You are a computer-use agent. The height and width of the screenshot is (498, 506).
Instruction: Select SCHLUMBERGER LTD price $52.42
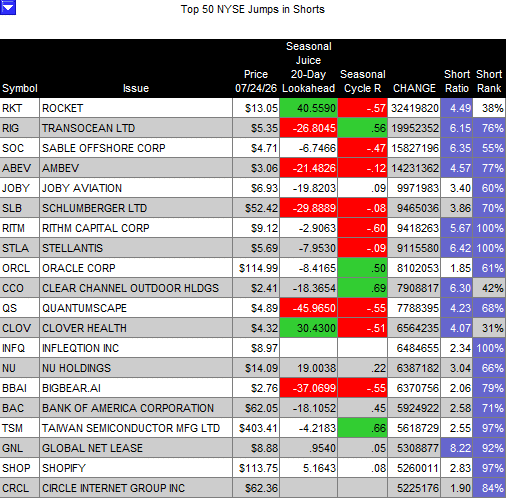point(256,208)
